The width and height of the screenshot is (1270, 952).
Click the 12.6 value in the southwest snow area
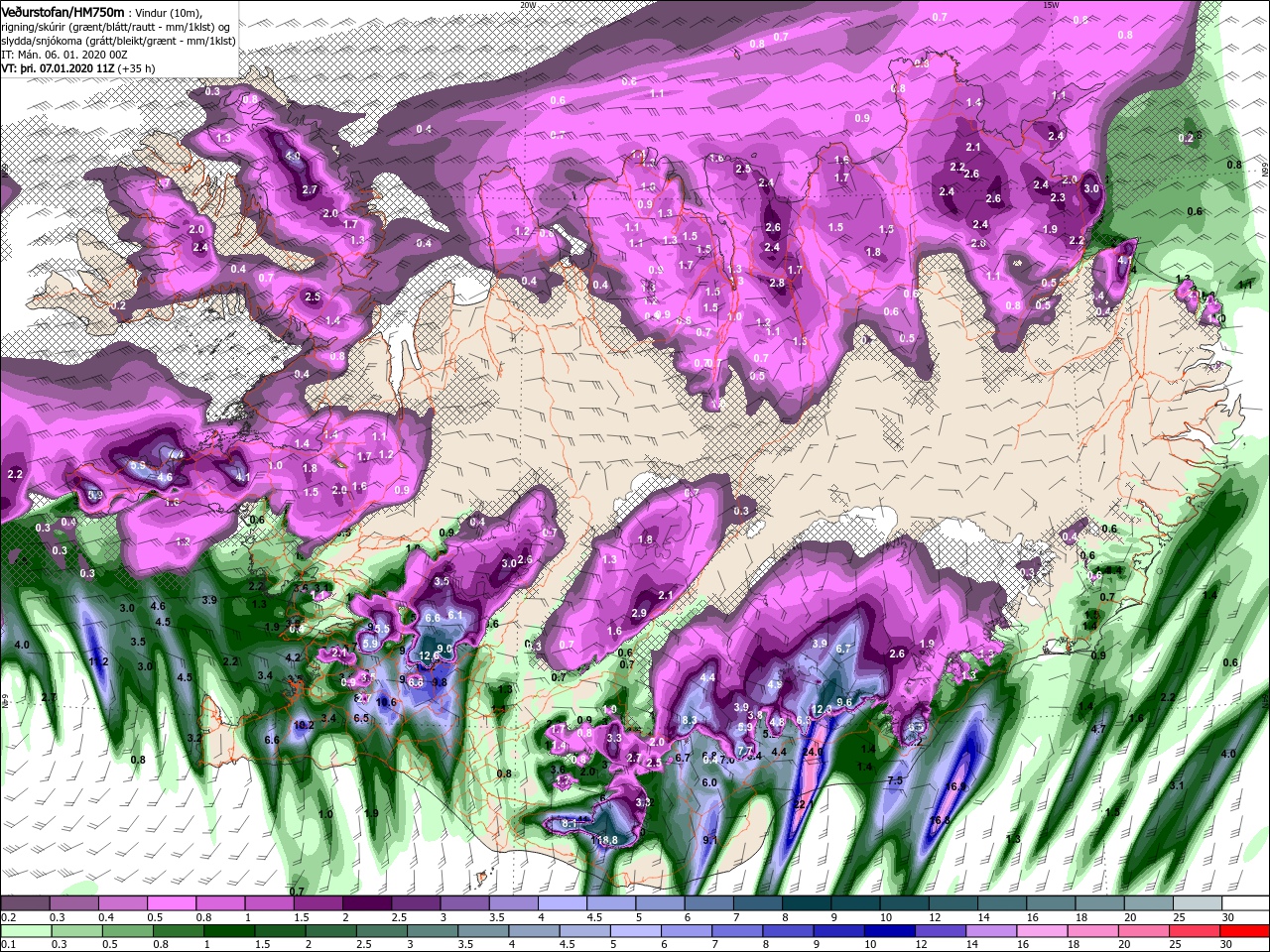(429, 655)
